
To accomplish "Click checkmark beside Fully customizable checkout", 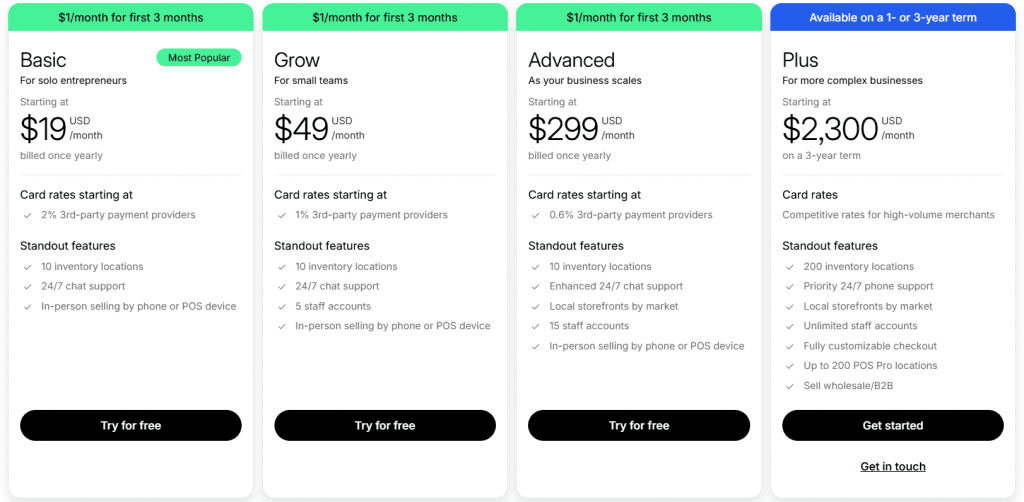I will tap(788, 346).
